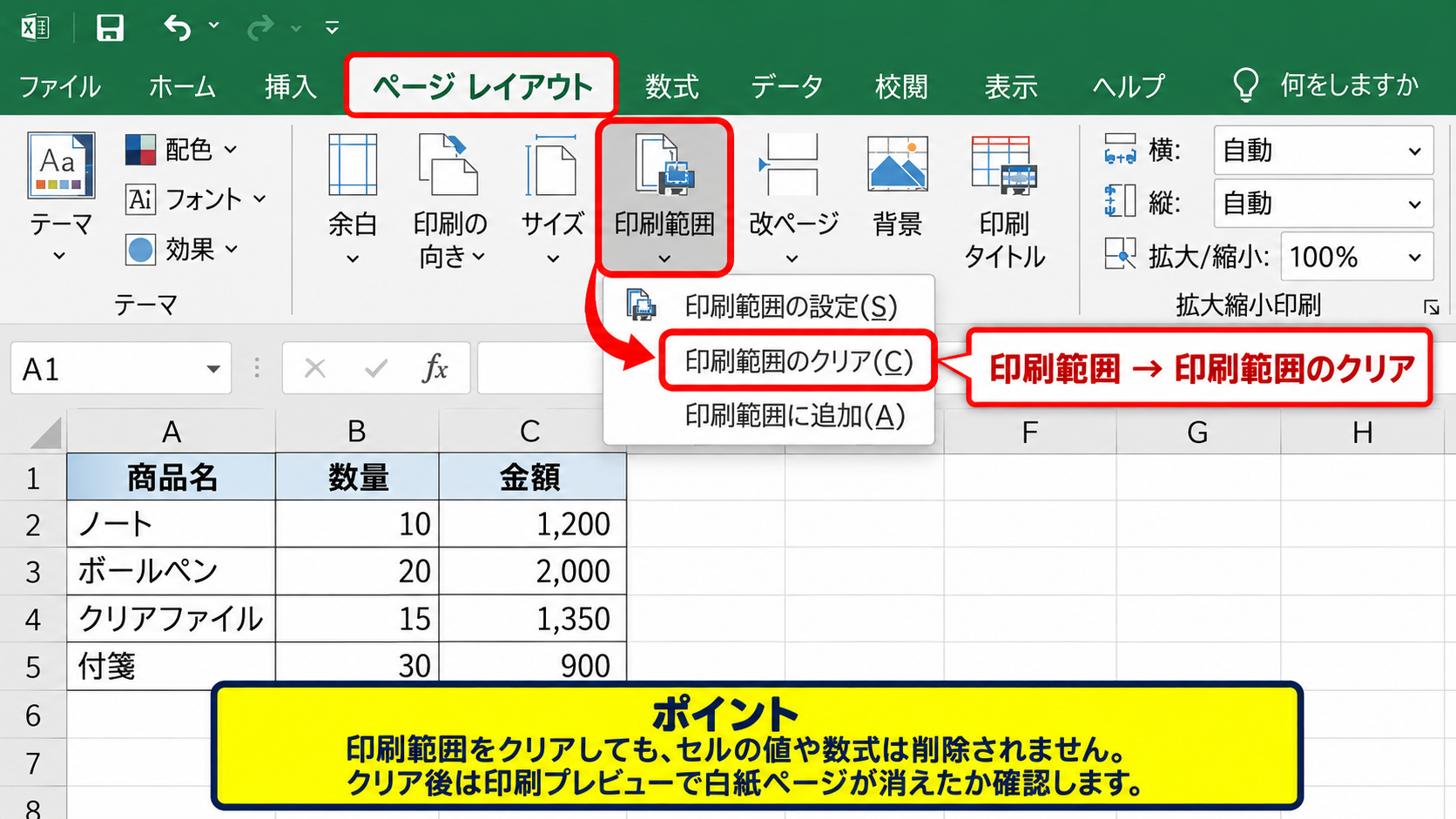The image size is (1456, 819).
Task: Open the 効果 theme effects menu
Action: [x=182, y=250]
